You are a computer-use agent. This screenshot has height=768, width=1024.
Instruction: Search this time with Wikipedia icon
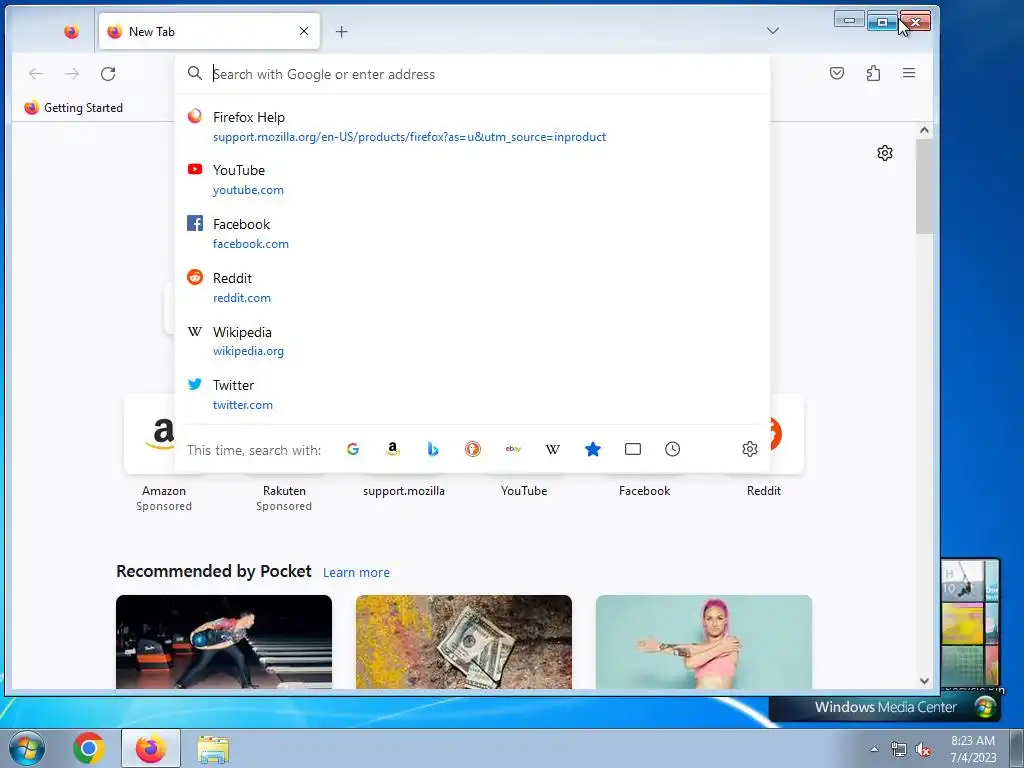(x=552, y=449)
